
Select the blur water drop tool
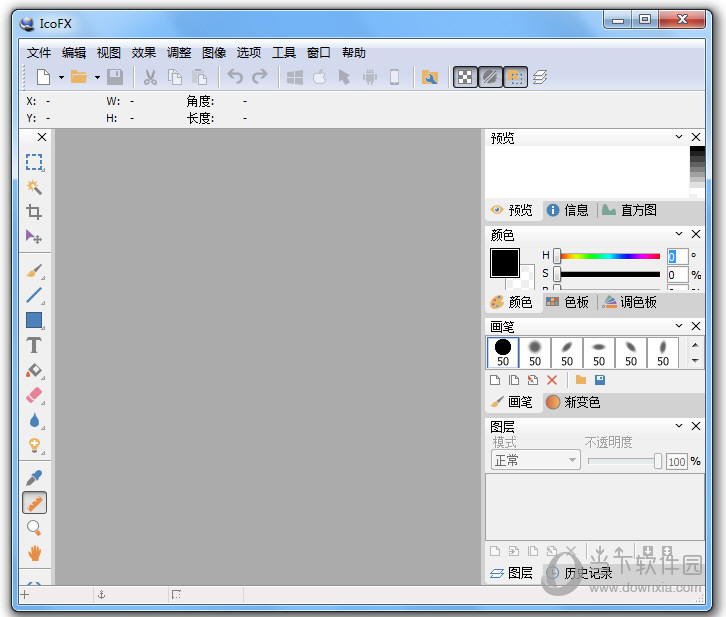point(34,420)
